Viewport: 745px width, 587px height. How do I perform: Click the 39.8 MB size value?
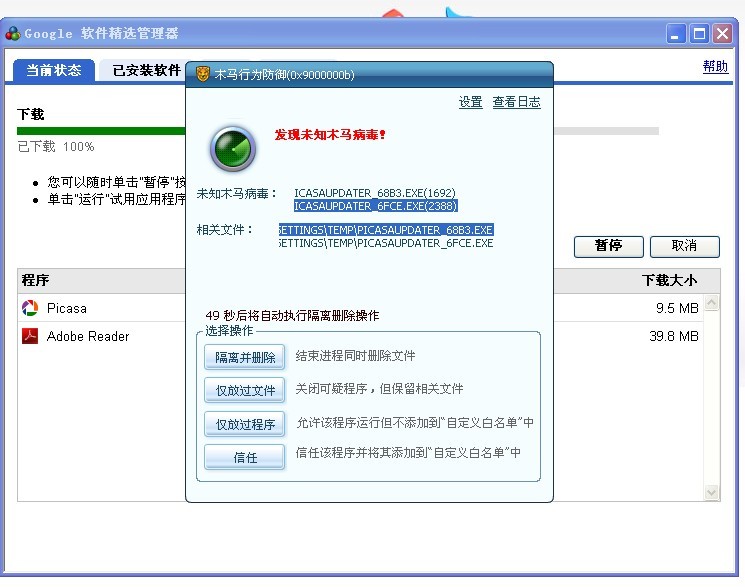(674, 336)
